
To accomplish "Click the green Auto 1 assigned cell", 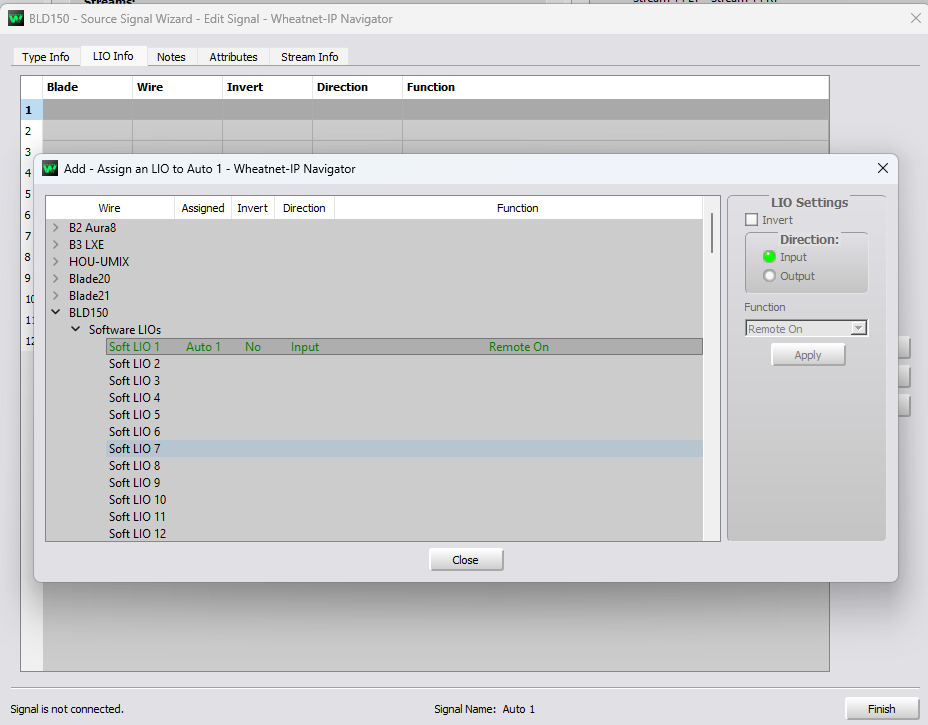I will [203, 347].
